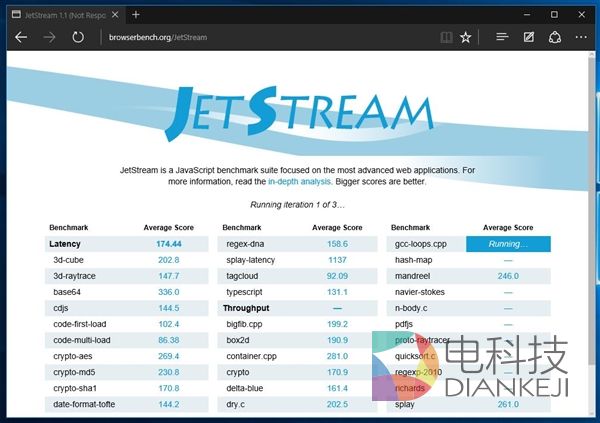Refresh the JetStream page
This screenshot has height=423, width=600.
(x=78, y=37)
